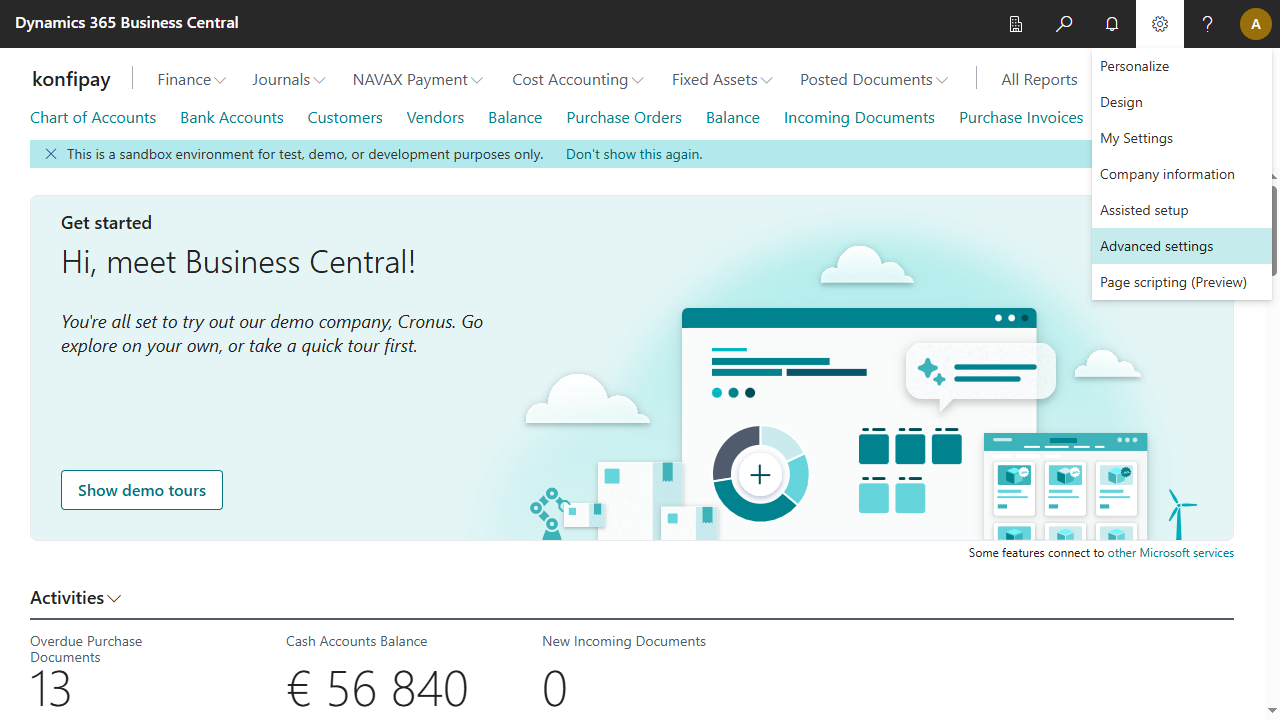This screenshot has height=720, width=1280.
Task: Collapse the Activities section chevron
Action: 115,599
